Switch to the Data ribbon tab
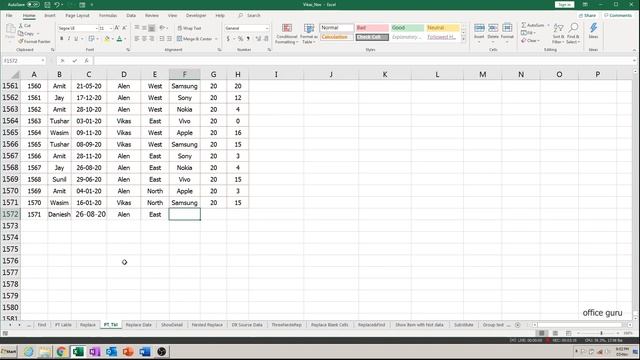This screenshot has height=360, width=640. (x=131, y=16)
